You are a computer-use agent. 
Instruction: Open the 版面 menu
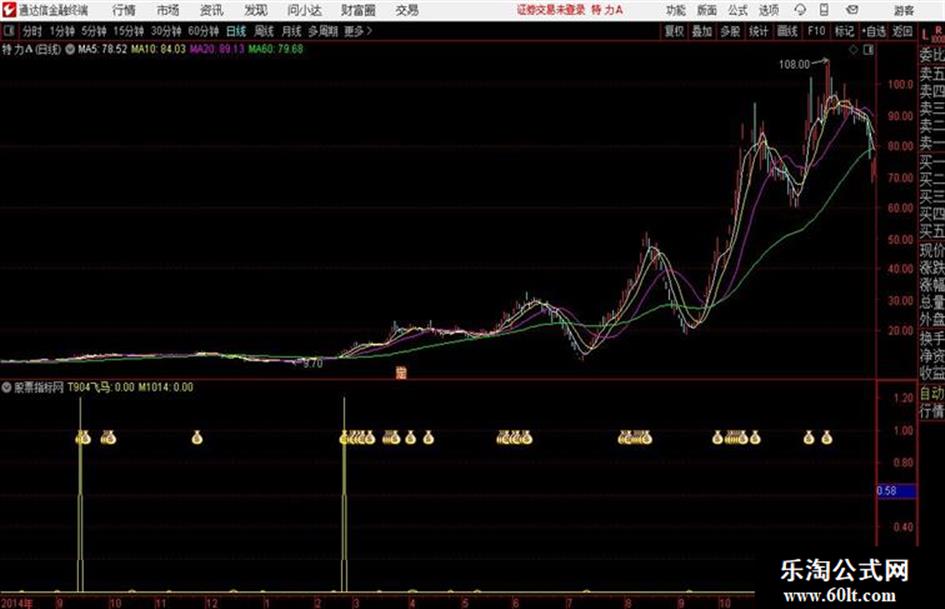[707, 10]
